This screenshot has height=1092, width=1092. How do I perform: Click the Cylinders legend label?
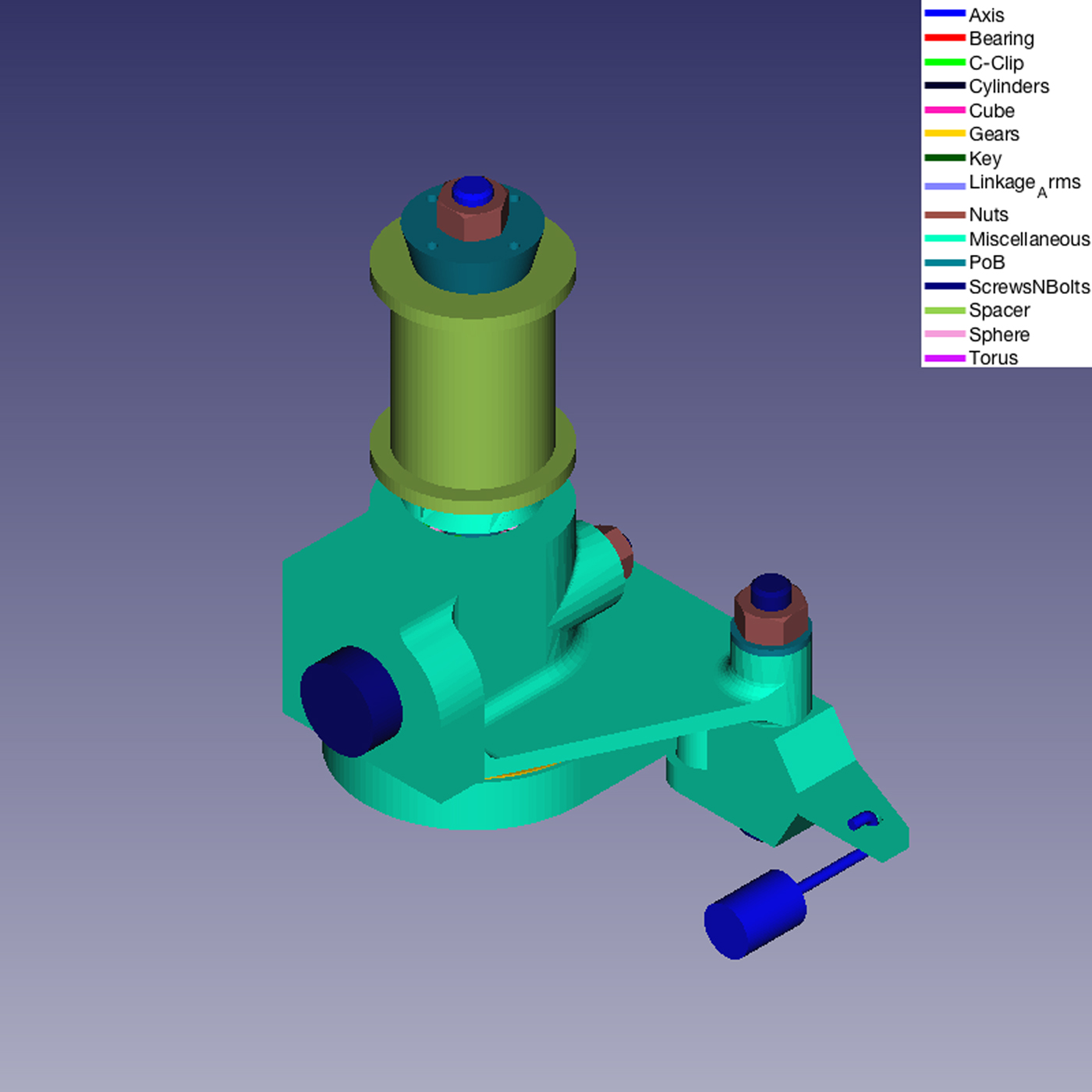[1009, 87]
